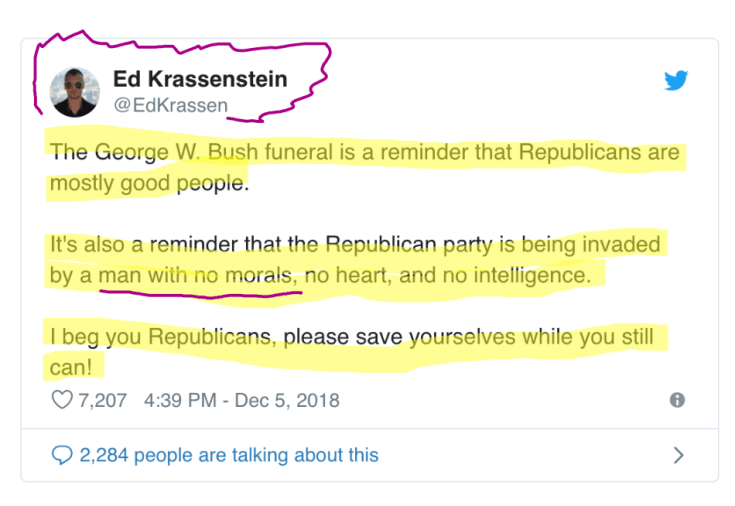Click the Ed Krassenstein display name
Viewport: 735px width, 506px height.
pyautogui.click(x=200, y=79)
